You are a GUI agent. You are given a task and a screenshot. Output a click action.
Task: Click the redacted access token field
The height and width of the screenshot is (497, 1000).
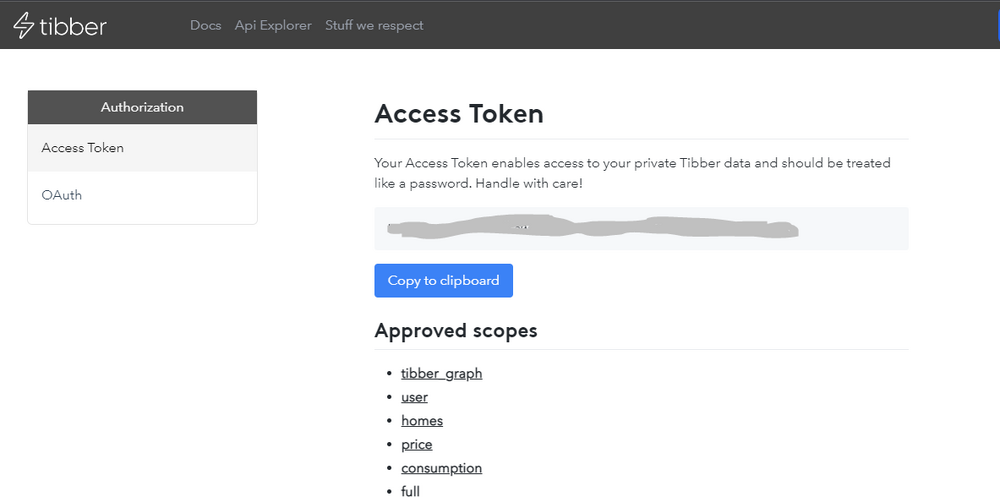coord(640,229)
